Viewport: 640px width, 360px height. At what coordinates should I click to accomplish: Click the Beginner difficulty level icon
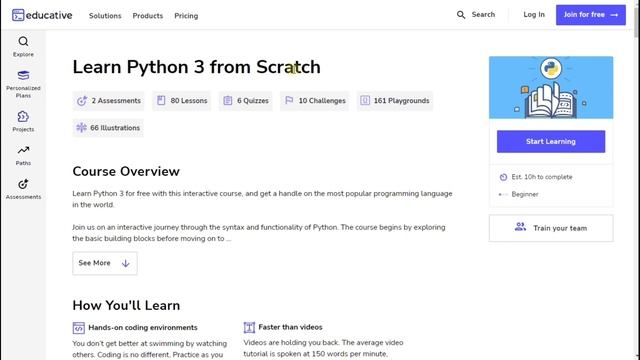pyautogui.click(x=503, y=195)
